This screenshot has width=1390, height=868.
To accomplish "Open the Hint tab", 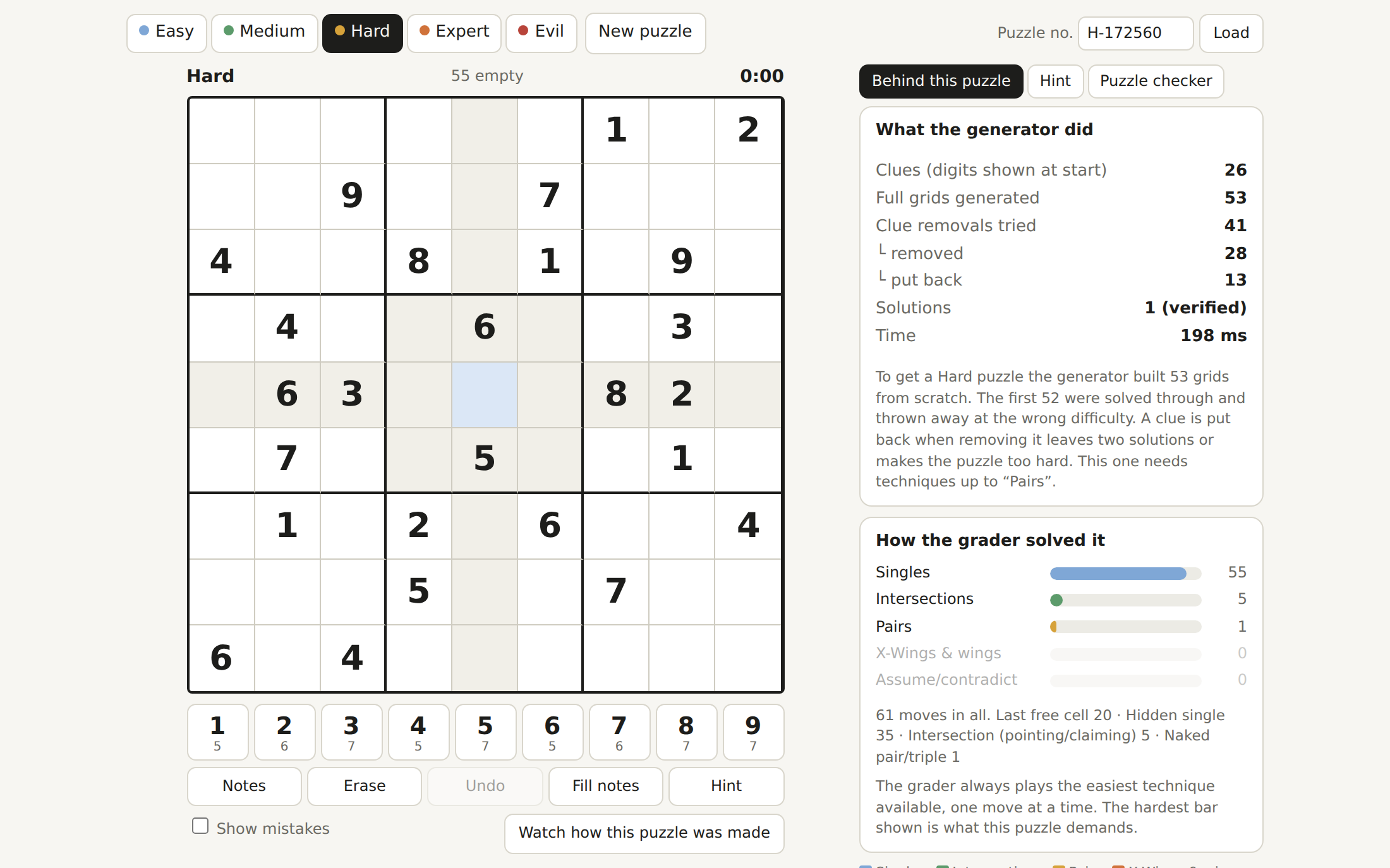I will (1055, 81).
